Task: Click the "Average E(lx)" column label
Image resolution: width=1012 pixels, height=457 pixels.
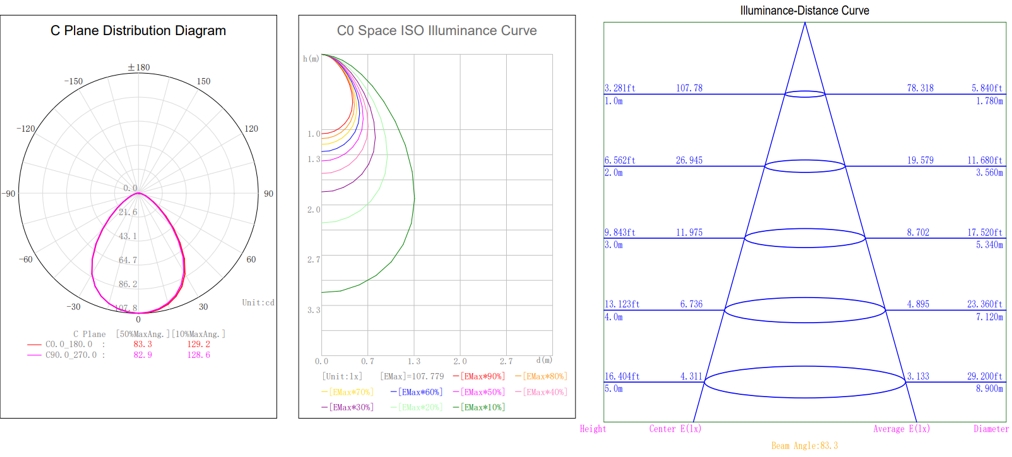Action: (x=902, y=428)
